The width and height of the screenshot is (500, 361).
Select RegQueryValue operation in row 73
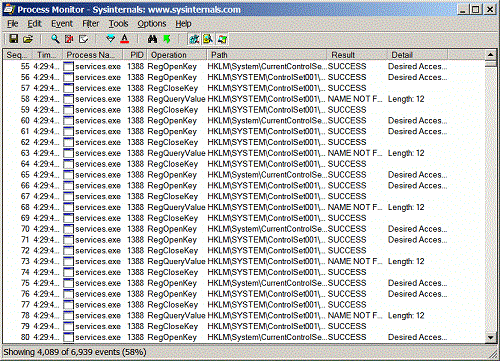(176, 261)
